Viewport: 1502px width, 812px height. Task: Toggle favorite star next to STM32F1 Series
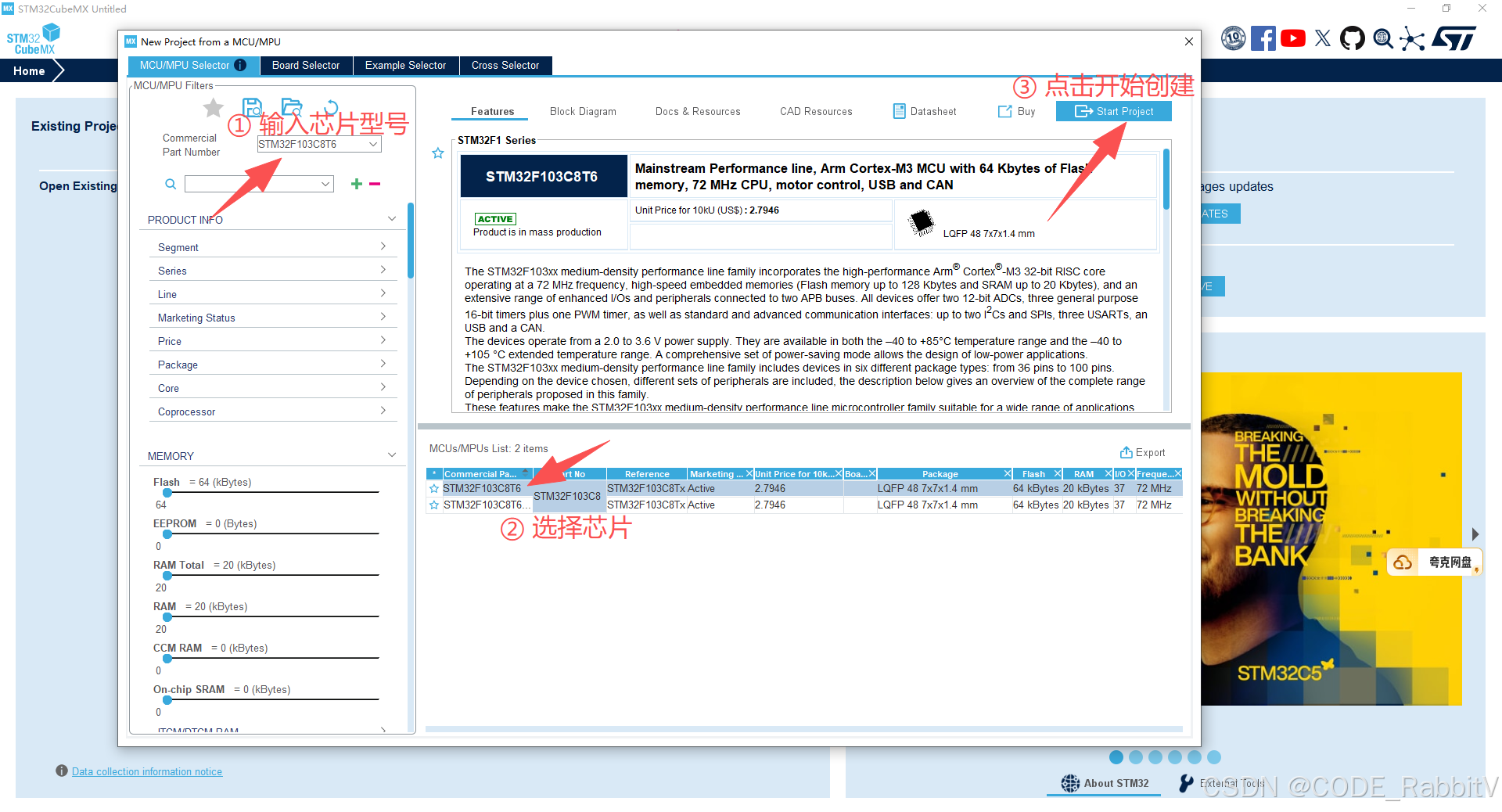438,153
